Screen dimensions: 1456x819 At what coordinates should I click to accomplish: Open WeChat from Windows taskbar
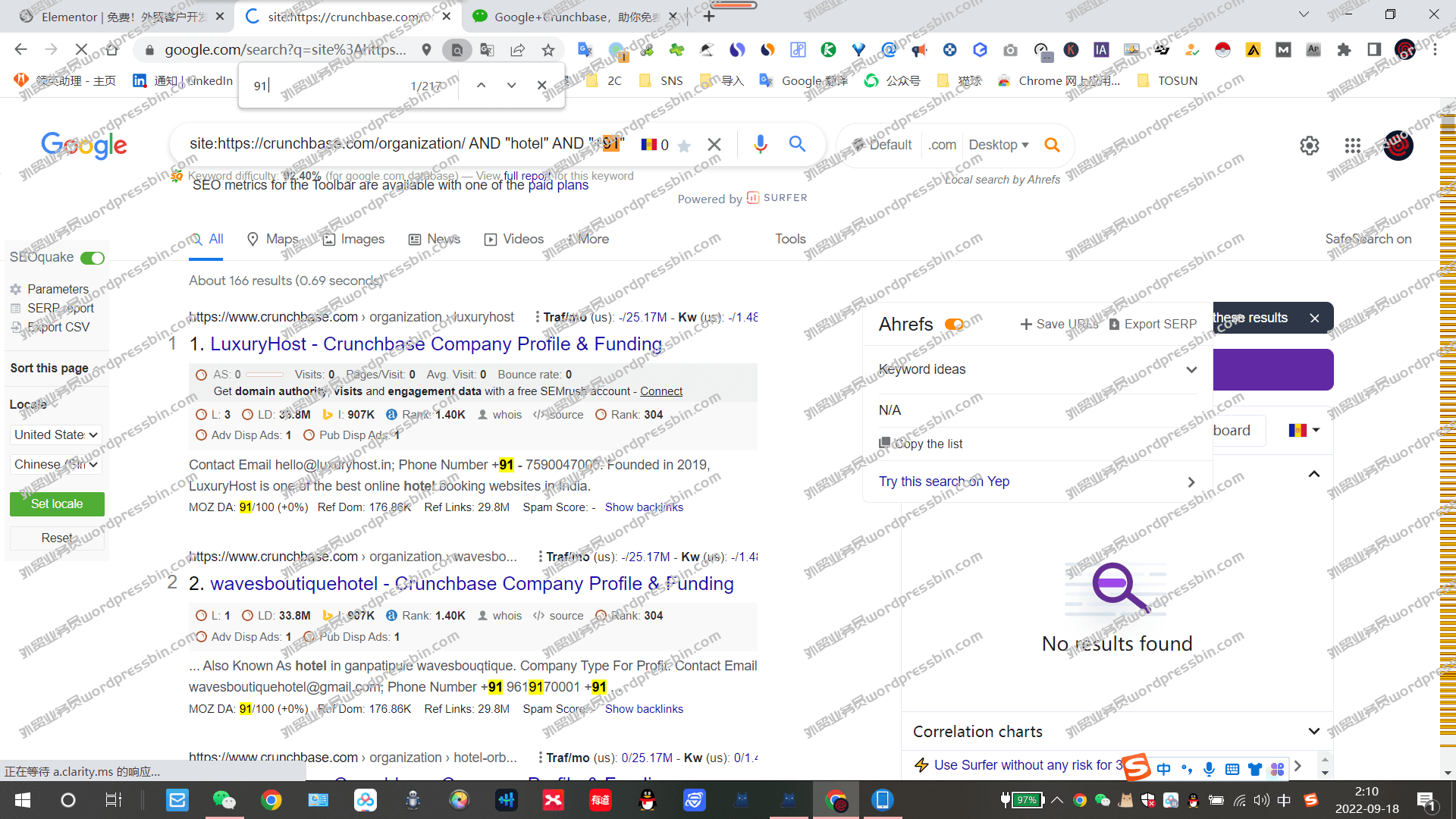(224, 800)
